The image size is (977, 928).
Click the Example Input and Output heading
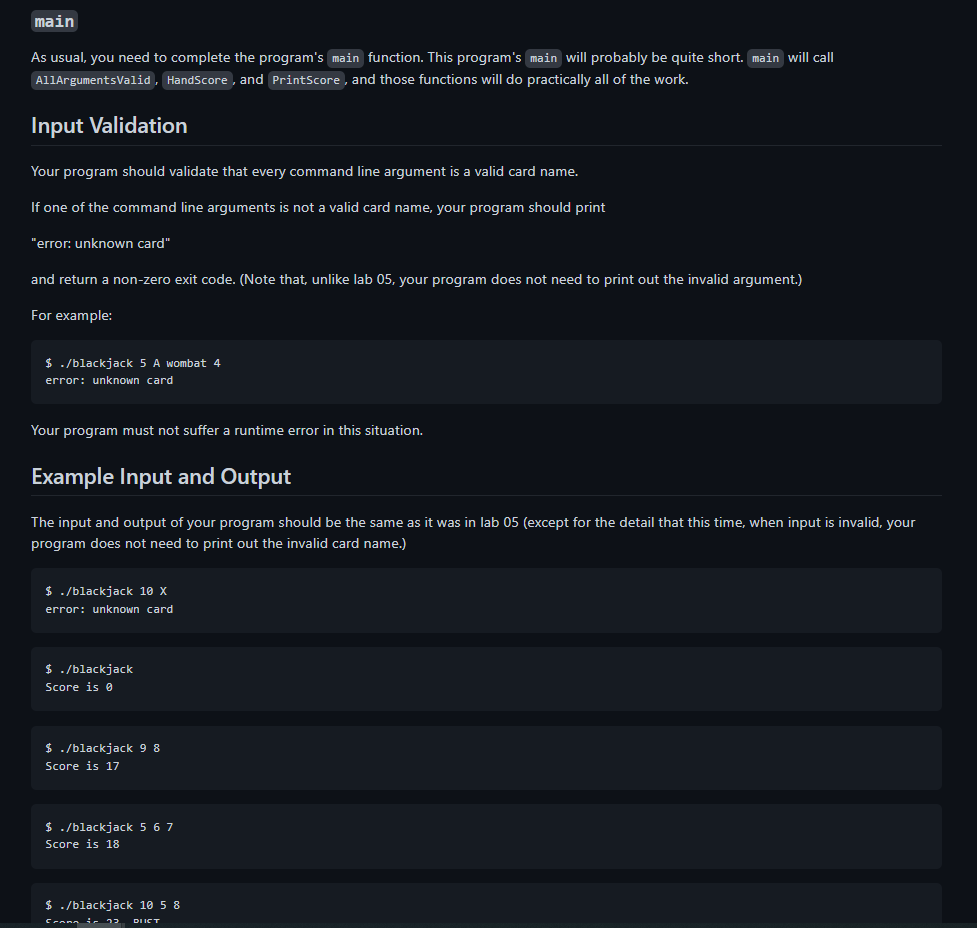coord(161,477)
